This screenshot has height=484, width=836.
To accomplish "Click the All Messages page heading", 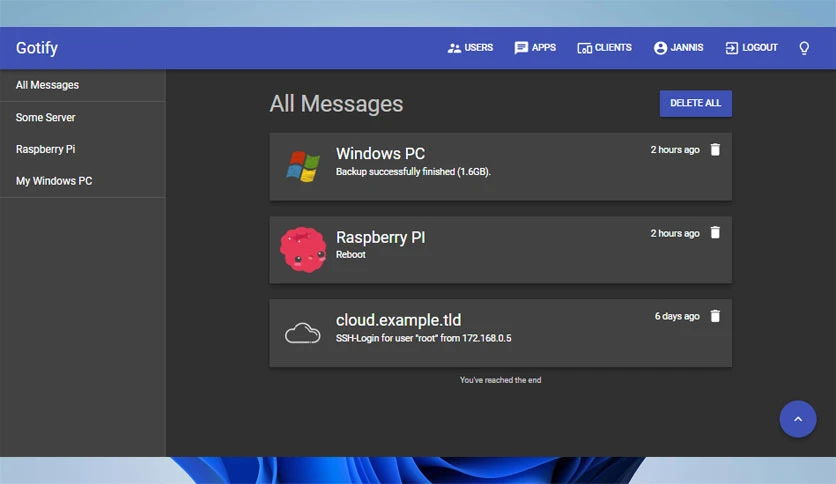I will click(x=336, y=104).
